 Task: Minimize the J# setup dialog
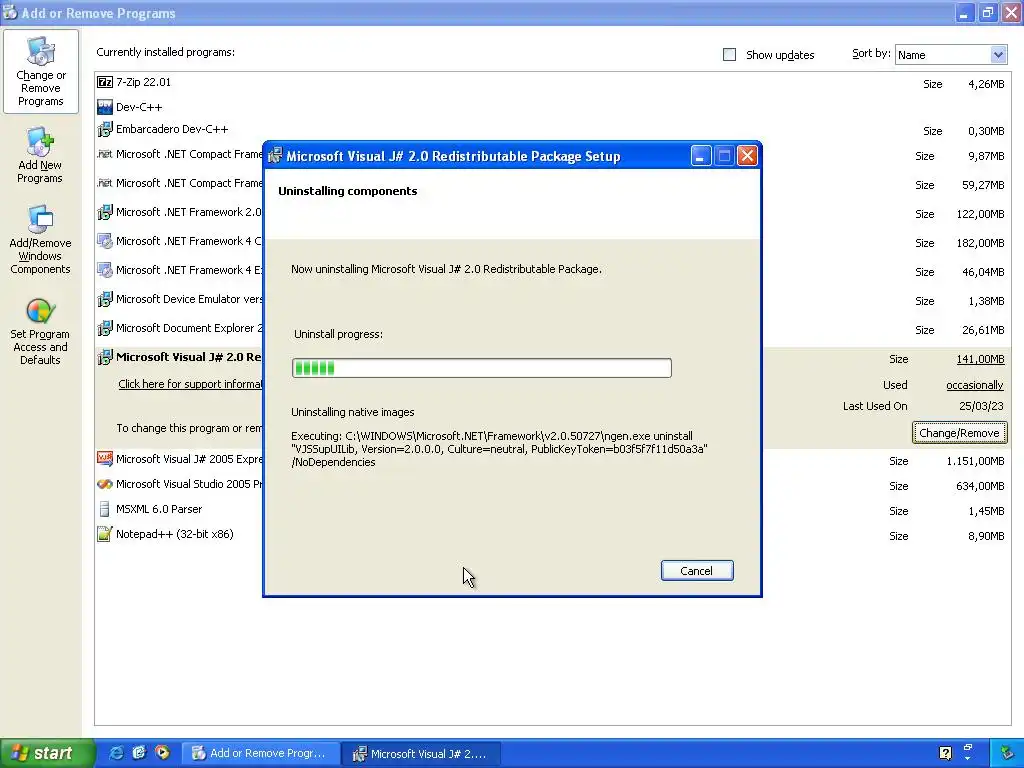click(700, 156)
